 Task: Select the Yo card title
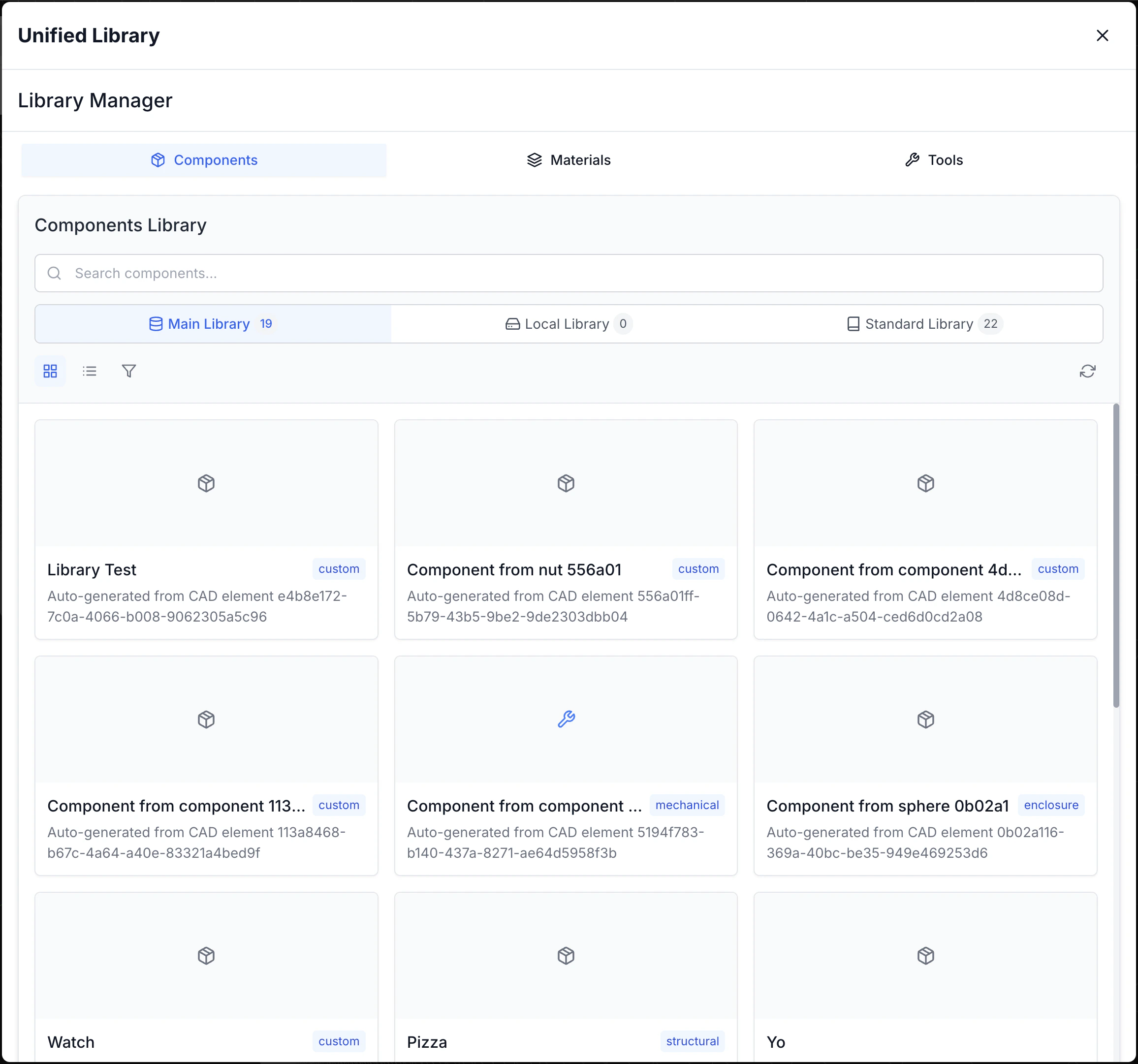[776, 1043]
